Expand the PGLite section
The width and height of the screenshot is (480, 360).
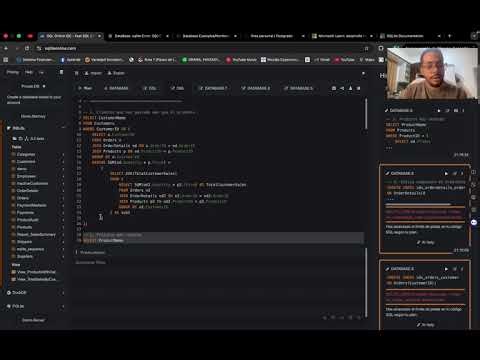point(63,306)
